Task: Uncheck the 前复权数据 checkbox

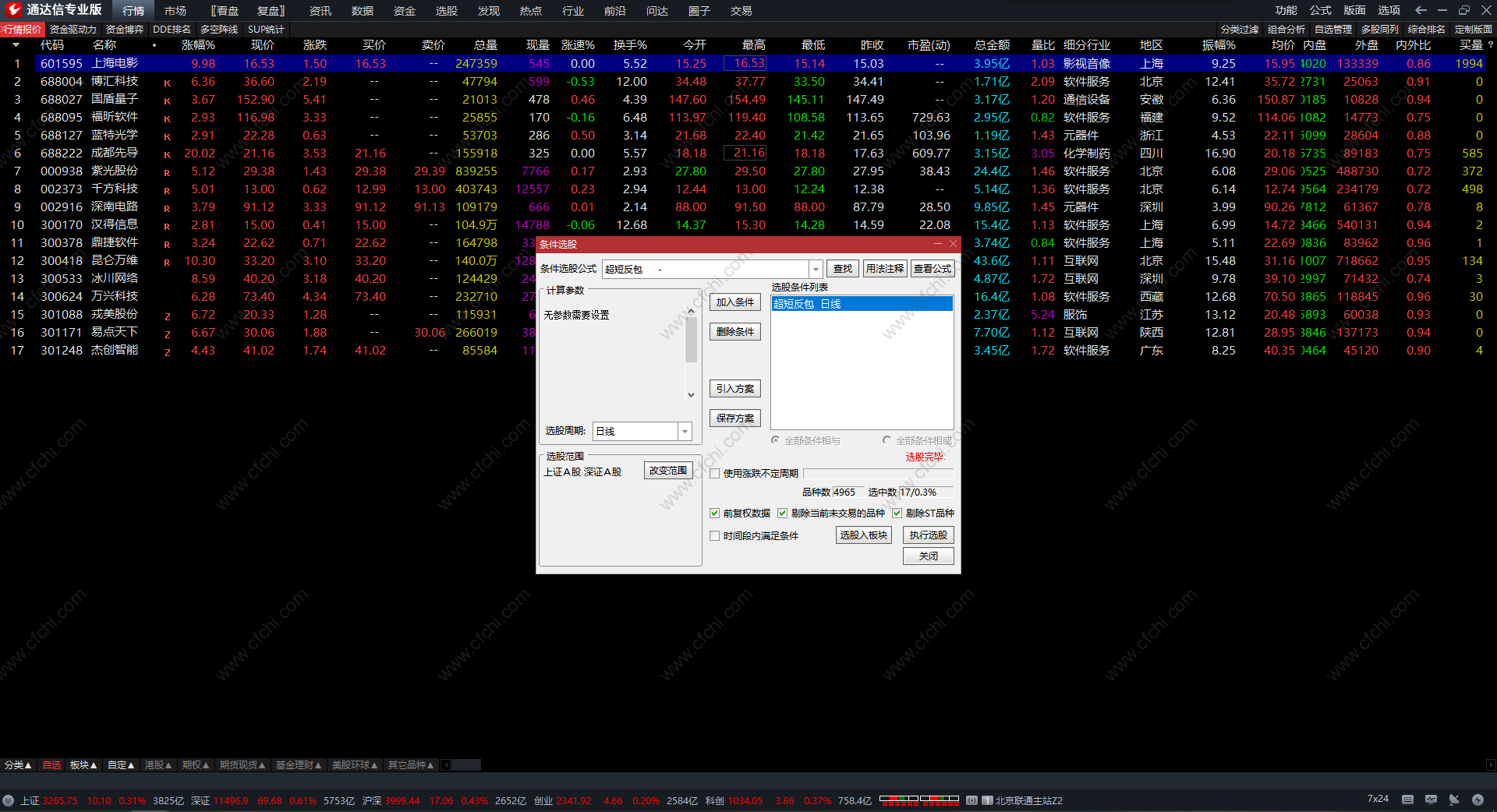Action: pos(714,513)
